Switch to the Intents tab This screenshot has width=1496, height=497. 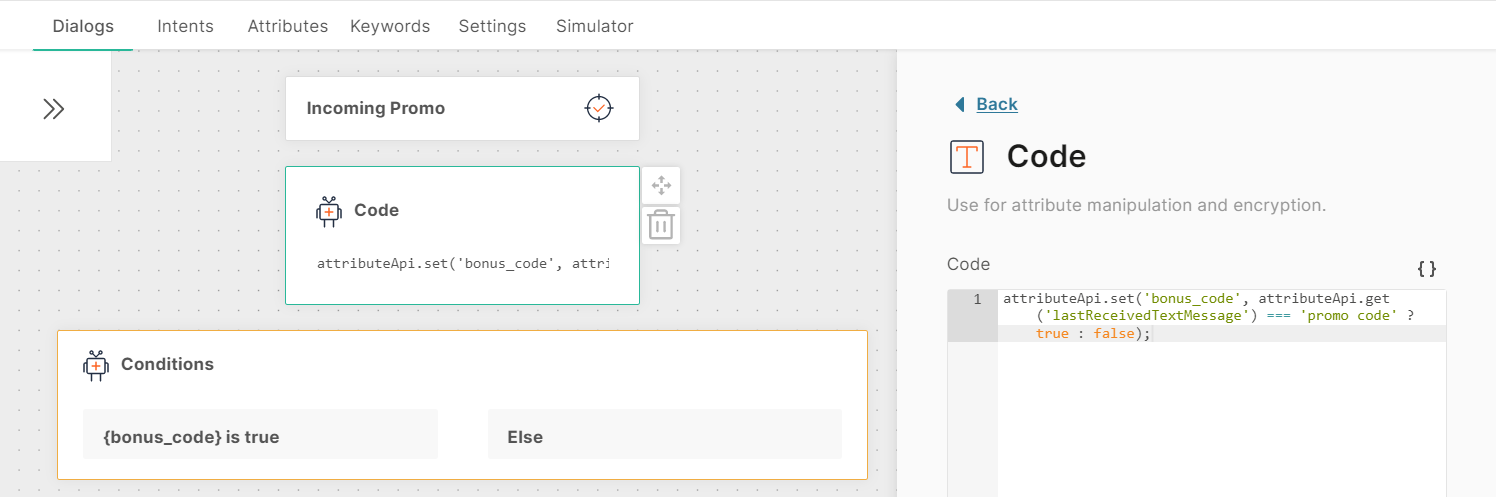185,26
